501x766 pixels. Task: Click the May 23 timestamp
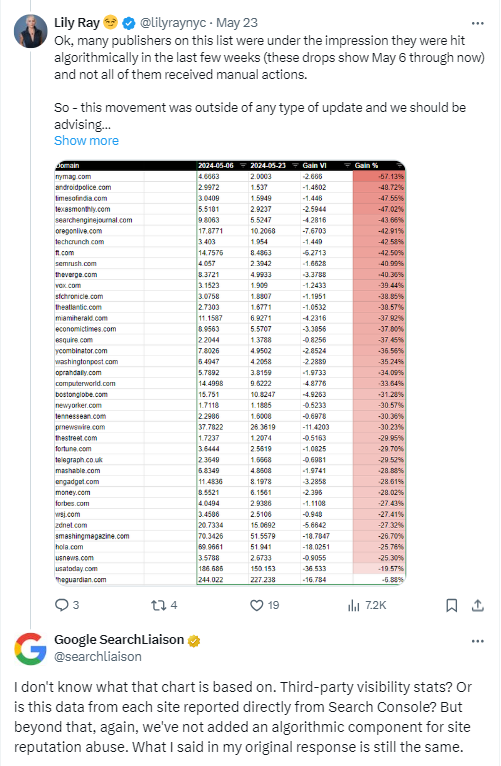tap(237, 23)
